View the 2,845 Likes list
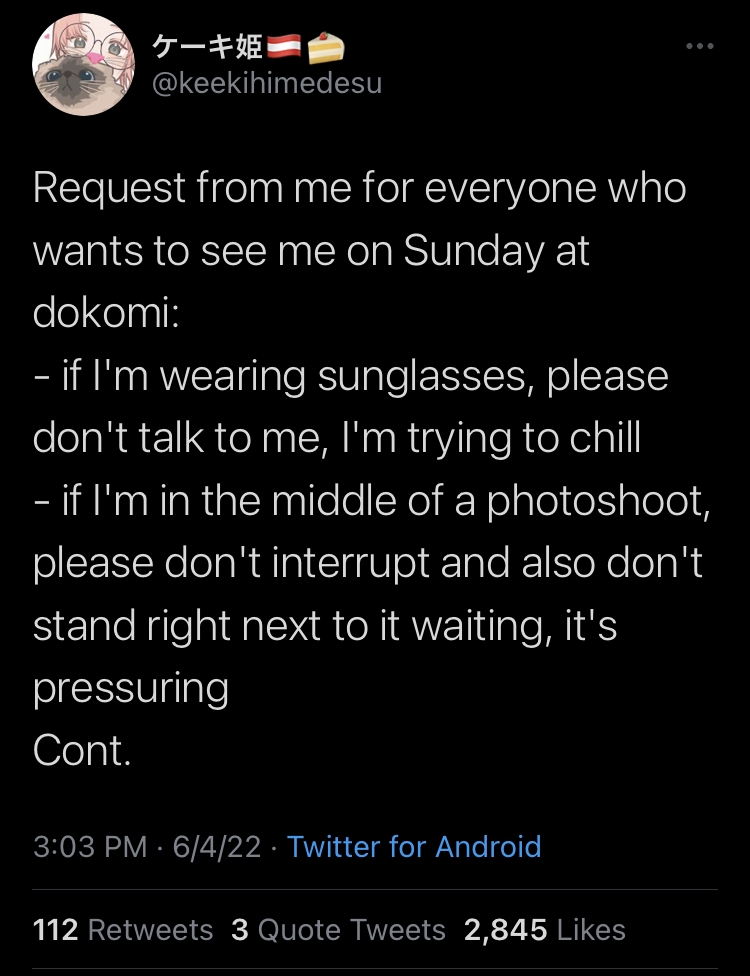 [x=545, y=930]
